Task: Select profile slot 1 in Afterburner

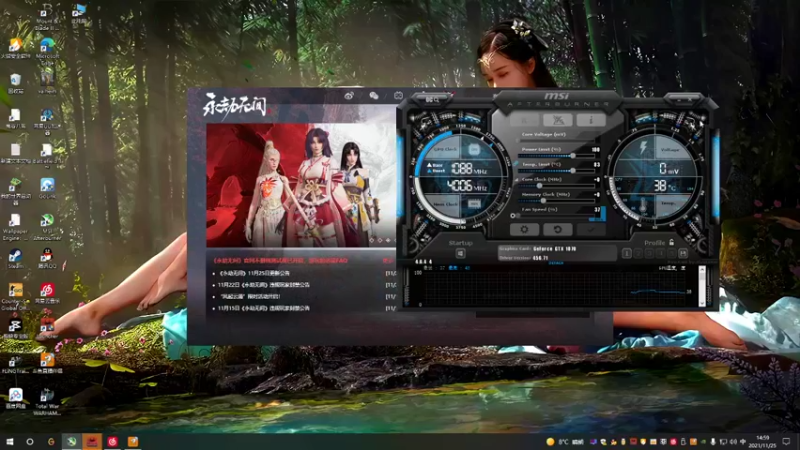Action: pyautogui.click(x=627, y=253)
